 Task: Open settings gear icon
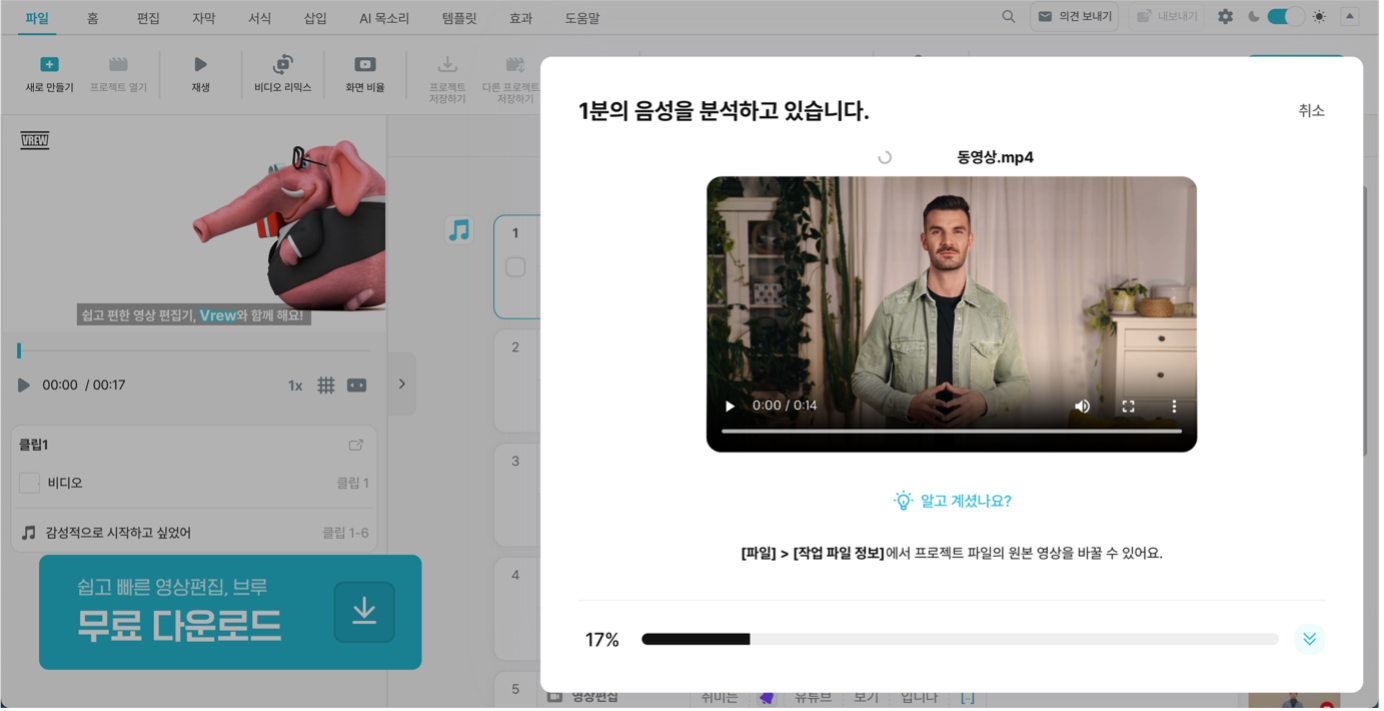[x=1225, y=16]
